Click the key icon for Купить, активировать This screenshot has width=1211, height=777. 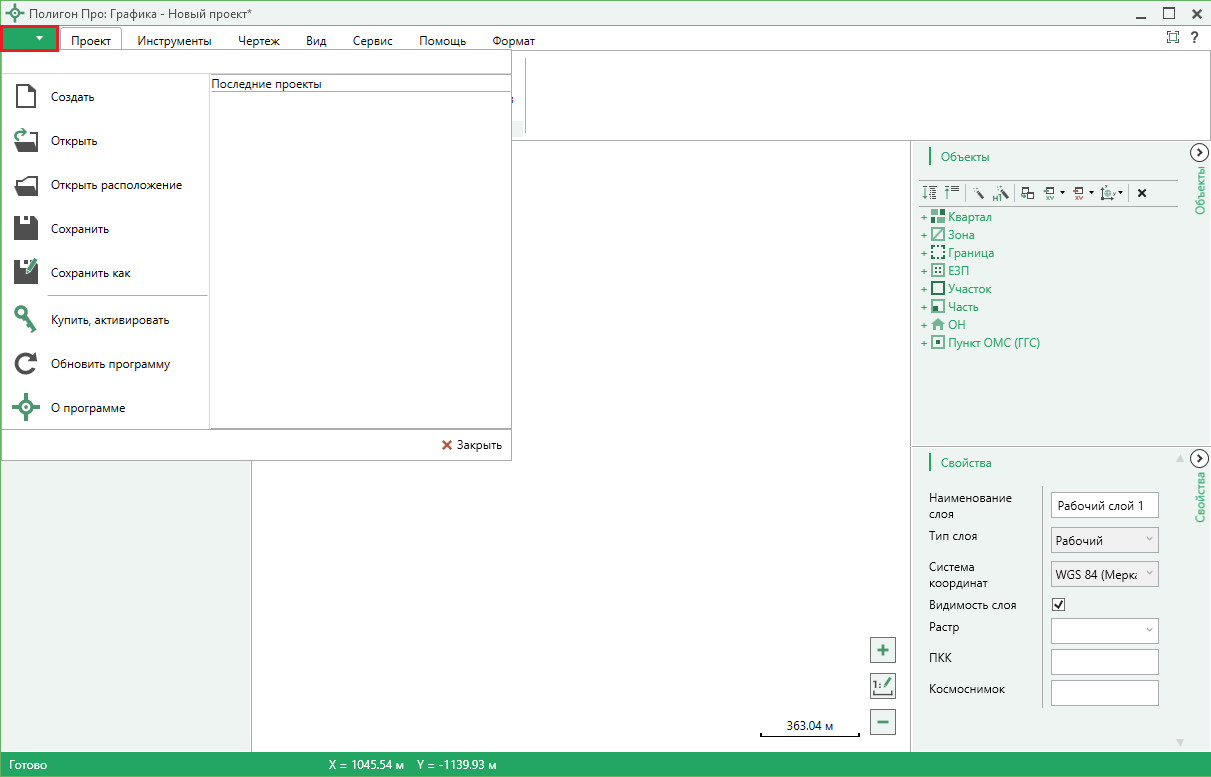[x=26, y=320]
